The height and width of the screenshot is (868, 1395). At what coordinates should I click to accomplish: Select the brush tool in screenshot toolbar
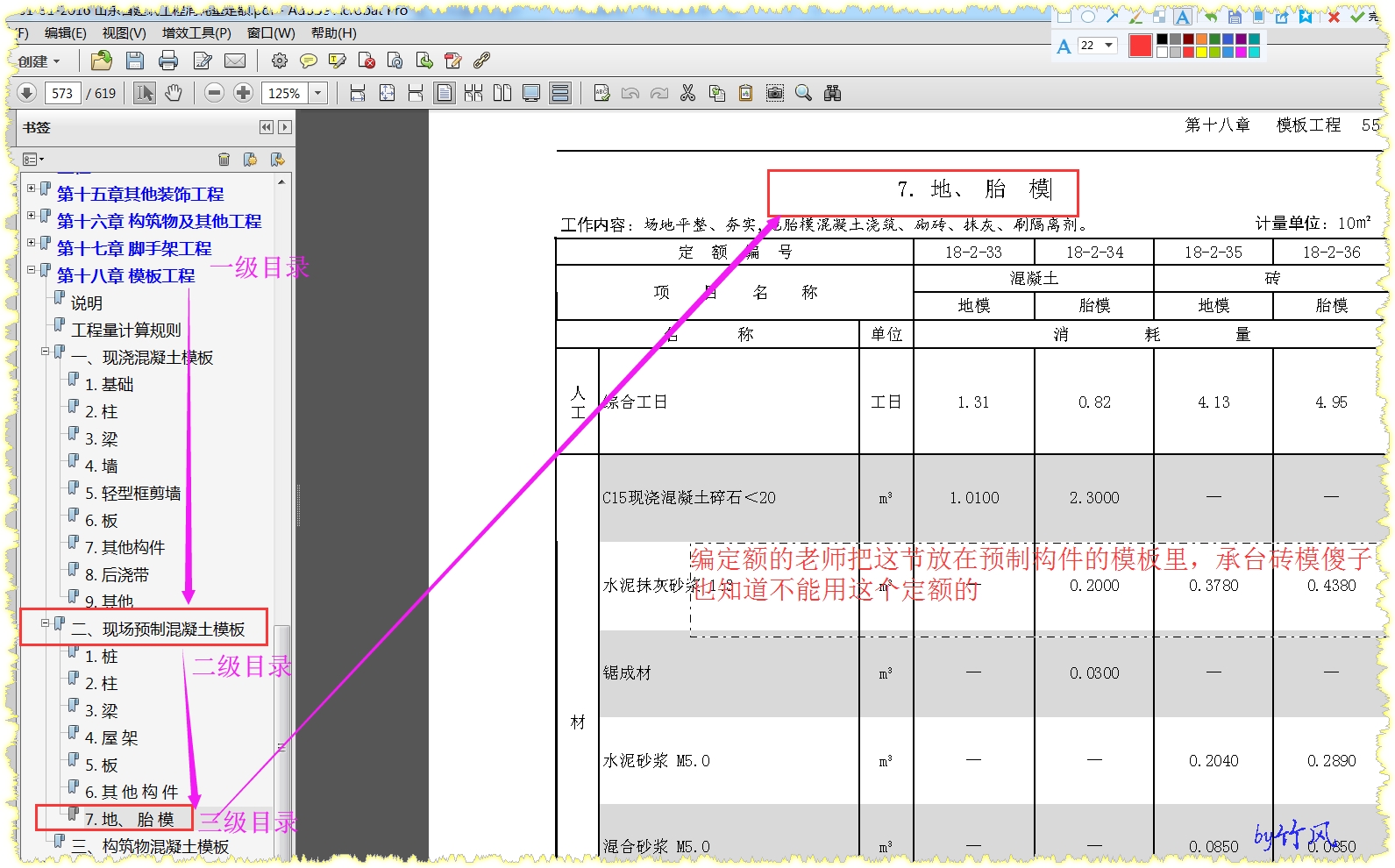[1135, 17]
